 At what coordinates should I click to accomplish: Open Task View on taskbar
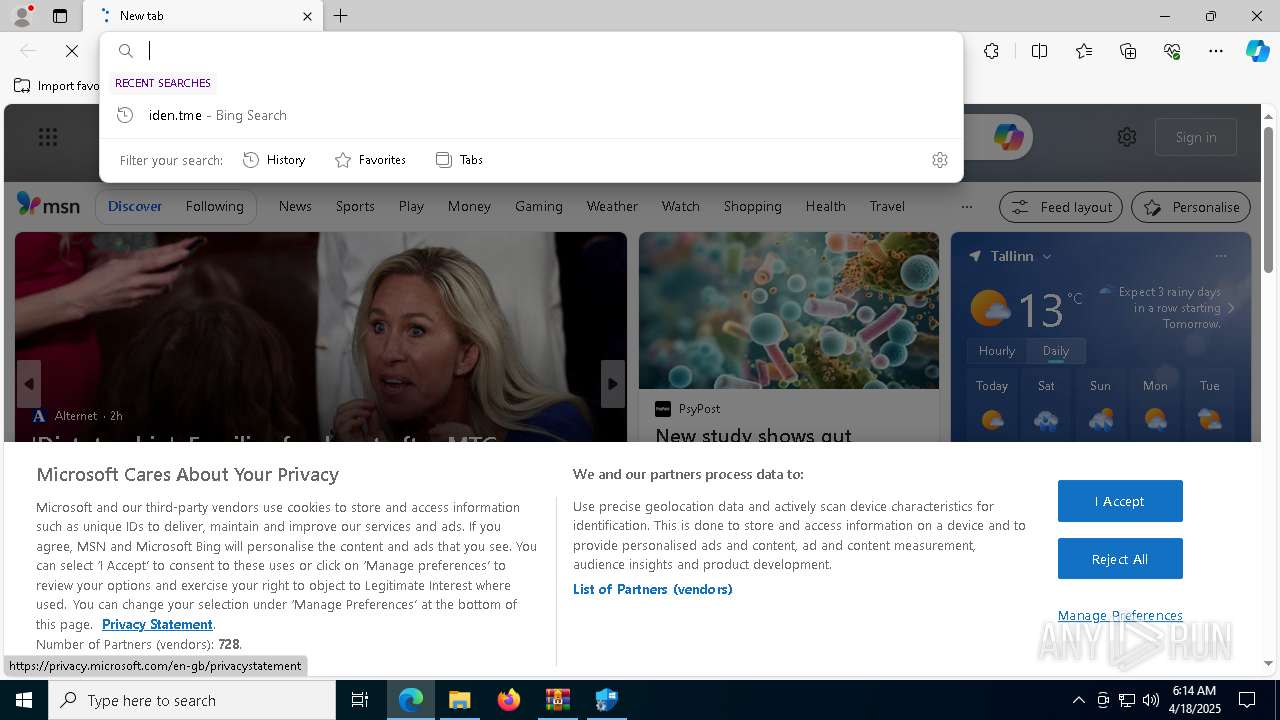click(360, 700)
